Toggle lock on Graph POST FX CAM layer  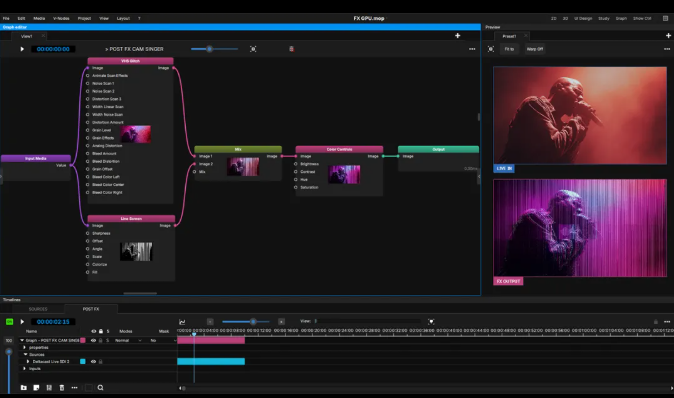pos(101,340)
